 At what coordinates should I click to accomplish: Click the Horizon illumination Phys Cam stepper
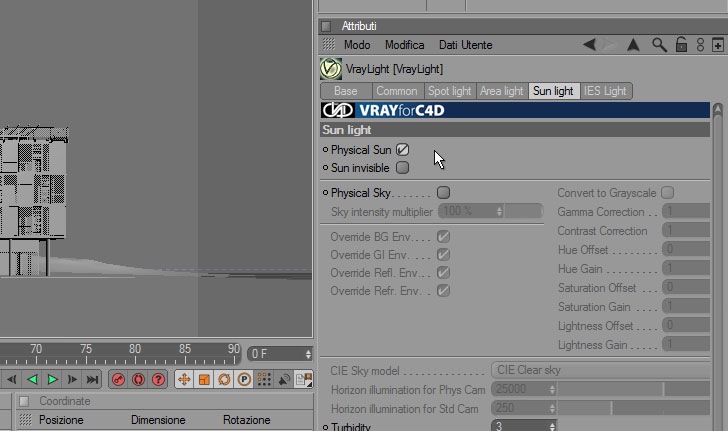click(552, 389)
